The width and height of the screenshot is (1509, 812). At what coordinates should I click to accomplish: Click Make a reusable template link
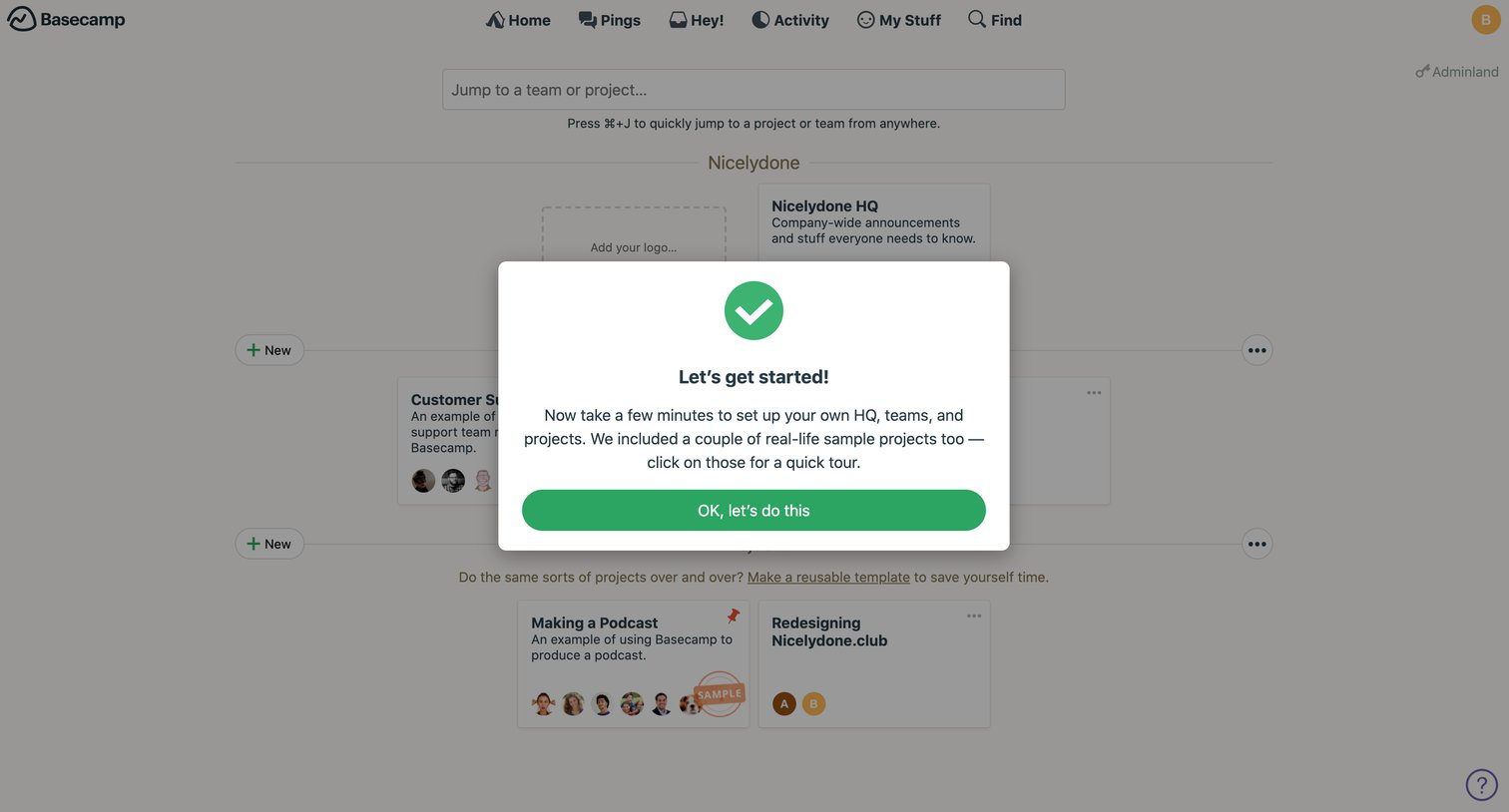828,578
